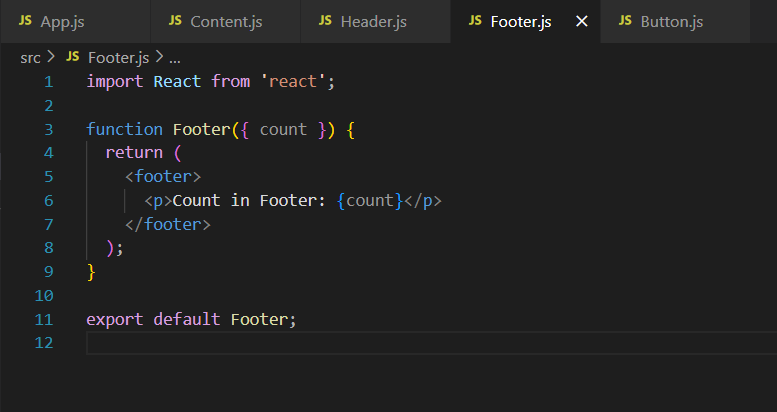Viewport: 777px width, 412px height.
Task: Click 'Footer' identifier on line 11
Action: pyautogui.click(x=259, y=319)
